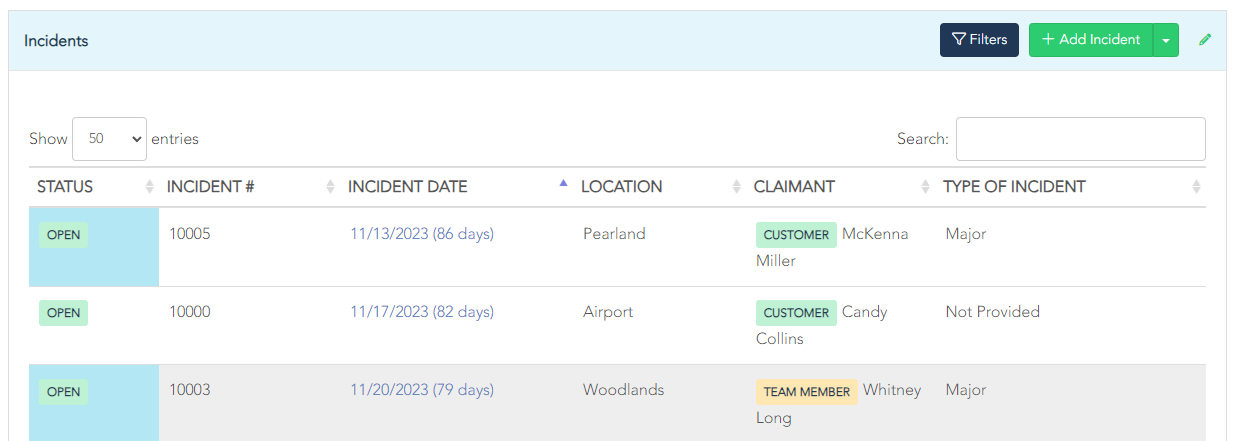1235x441 pixels.
Task: Open incident dated 11/13/2023 (86 days)
Action: tap(422, 234)
